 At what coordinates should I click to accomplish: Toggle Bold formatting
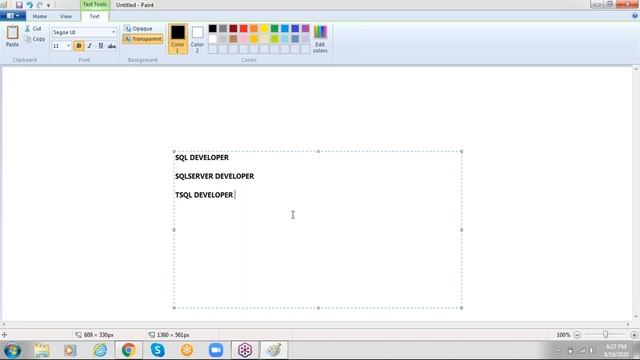(x=79, y=46)
